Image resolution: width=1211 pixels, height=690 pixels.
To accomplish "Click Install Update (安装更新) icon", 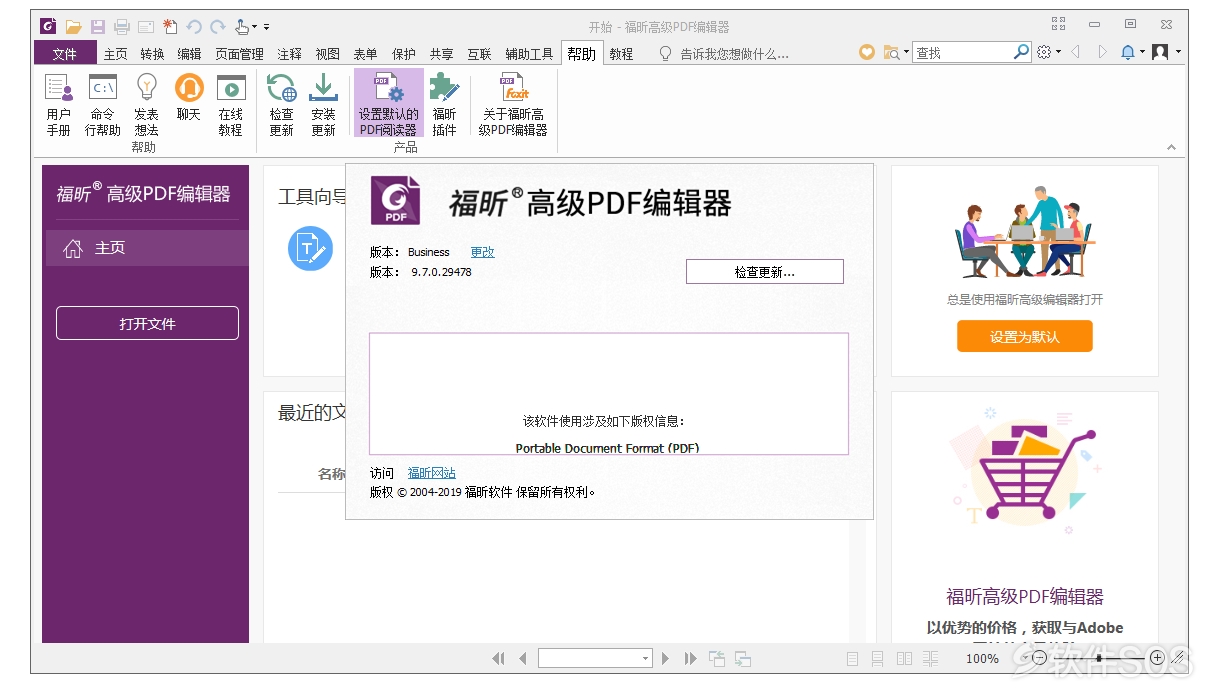I will pos(323,105).
